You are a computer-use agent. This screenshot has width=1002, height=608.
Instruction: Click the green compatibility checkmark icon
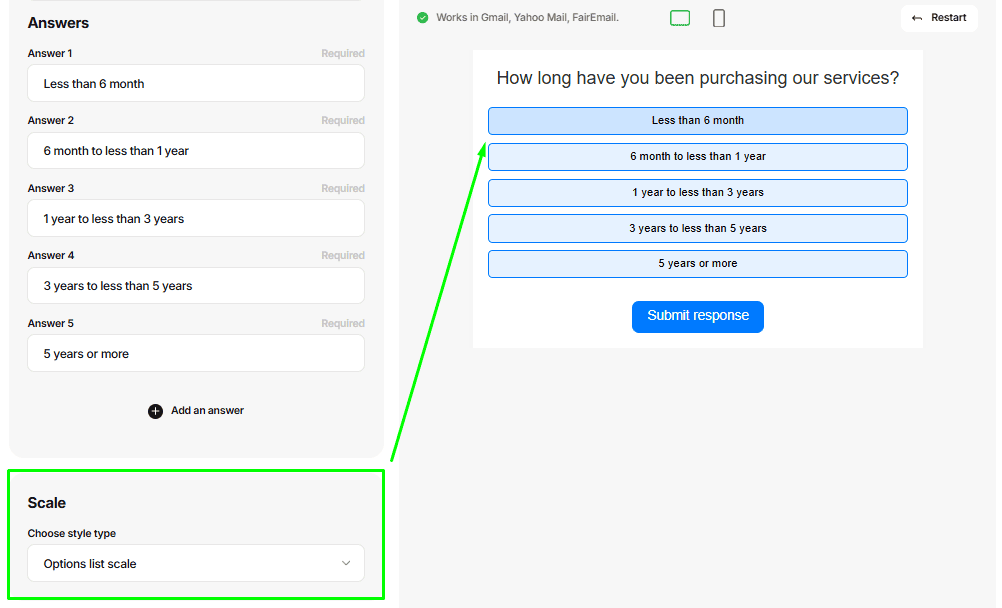(x=422, y=18)
